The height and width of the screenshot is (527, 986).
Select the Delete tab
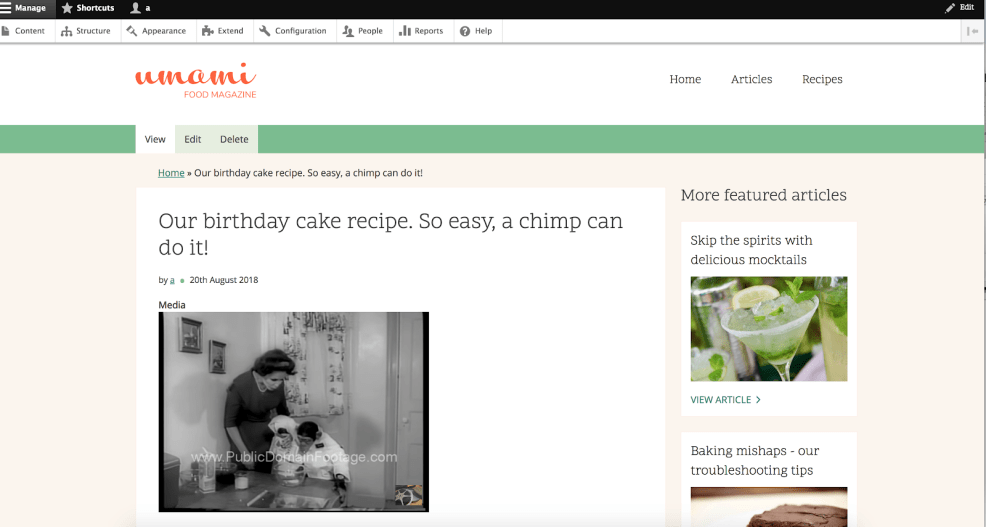[234, 140]
